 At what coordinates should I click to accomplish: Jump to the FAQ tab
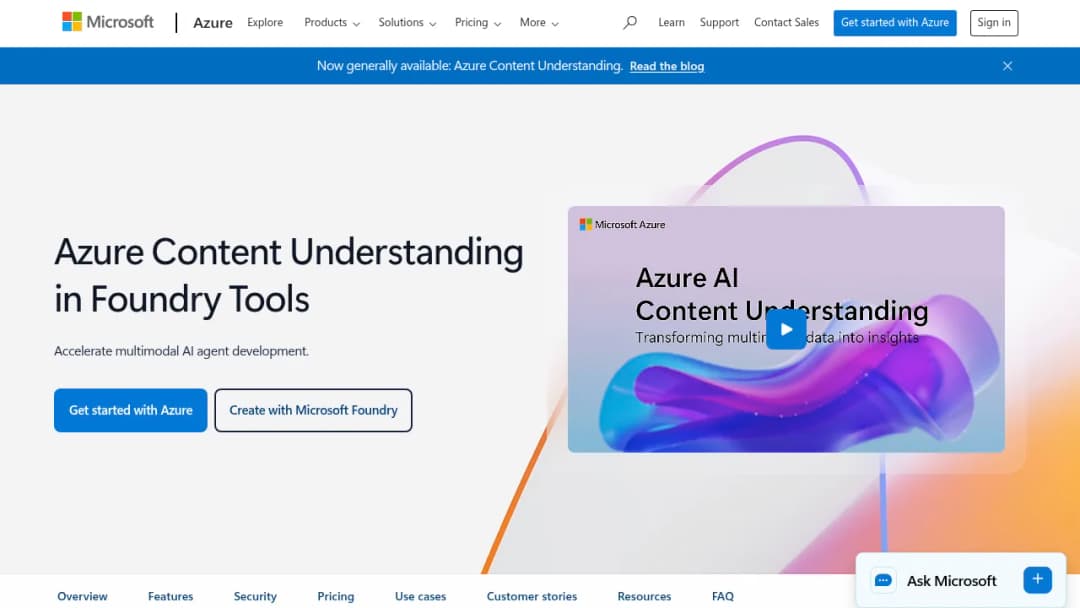(723, 596)
